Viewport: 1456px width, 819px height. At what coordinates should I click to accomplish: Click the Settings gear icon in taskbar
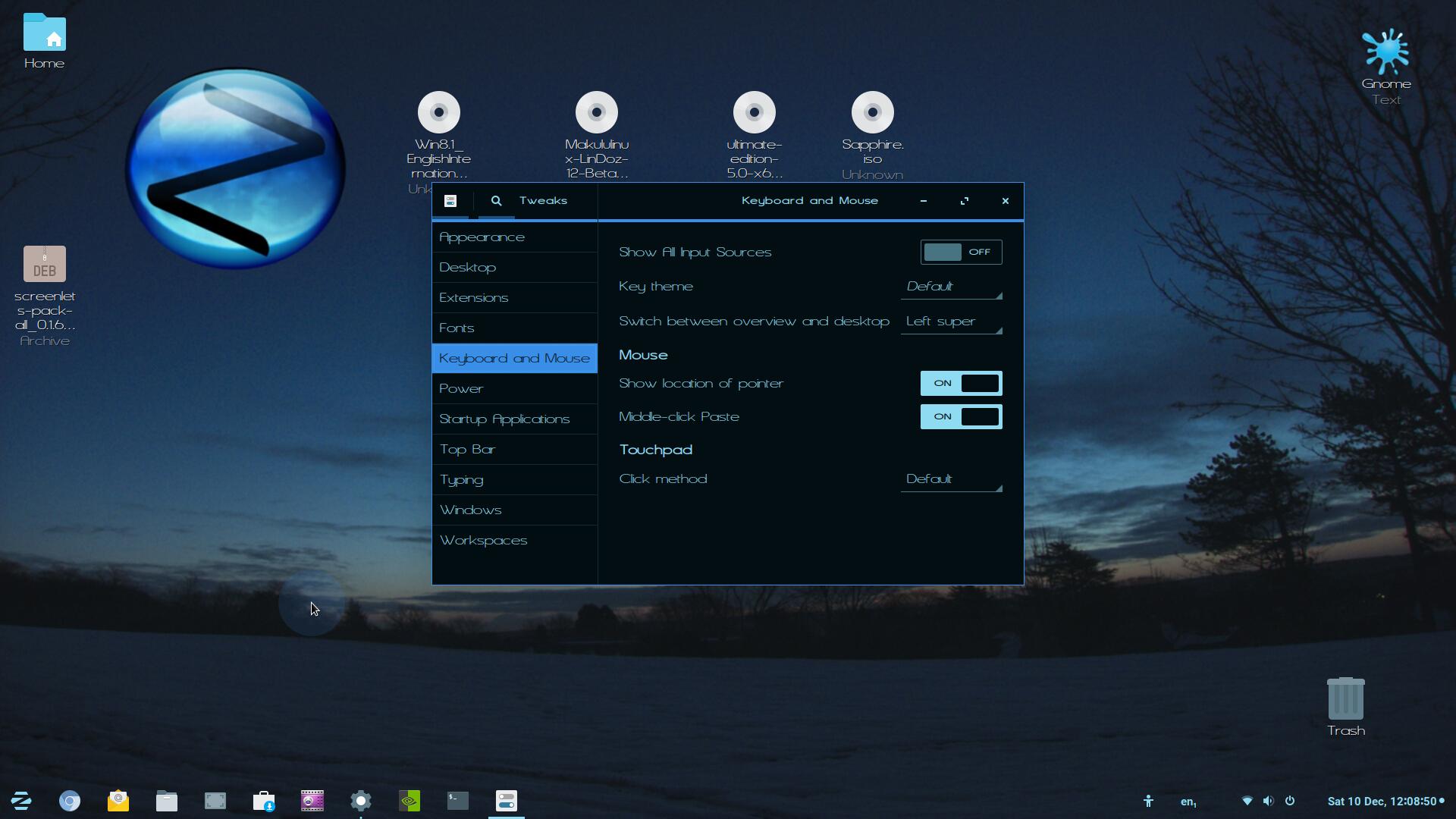point(361,800)
